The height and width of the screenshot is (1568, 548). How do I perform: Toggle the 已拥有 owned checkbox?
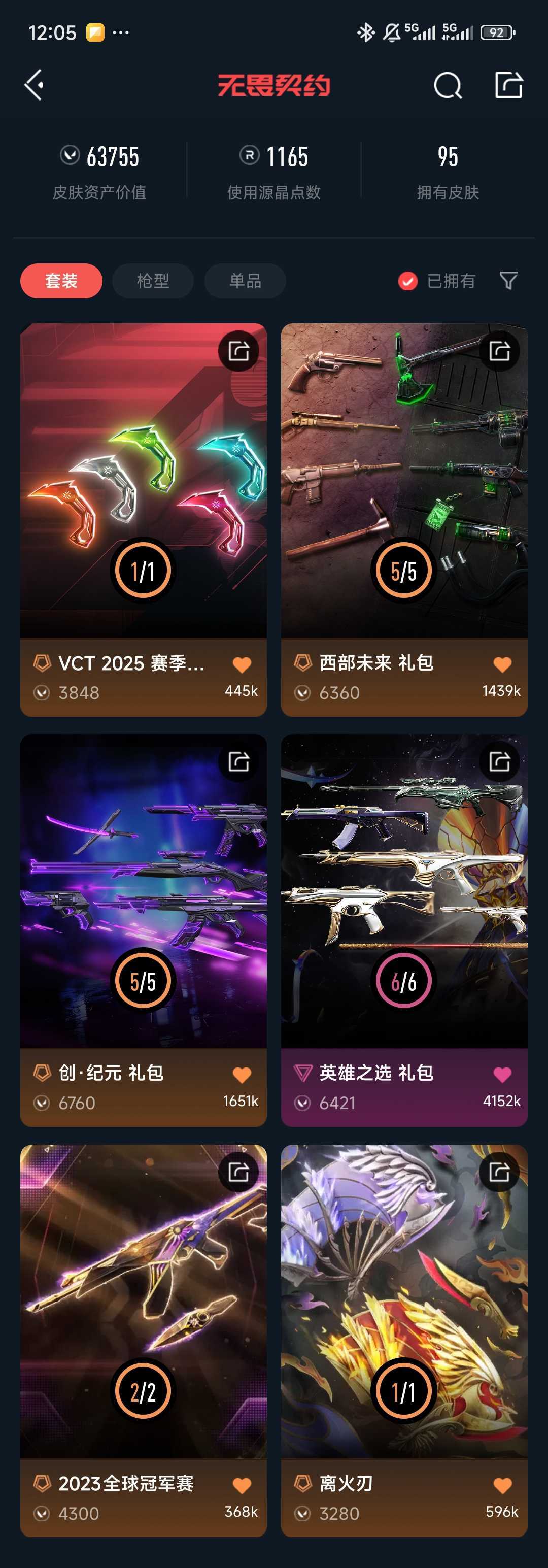coord(407,281)
